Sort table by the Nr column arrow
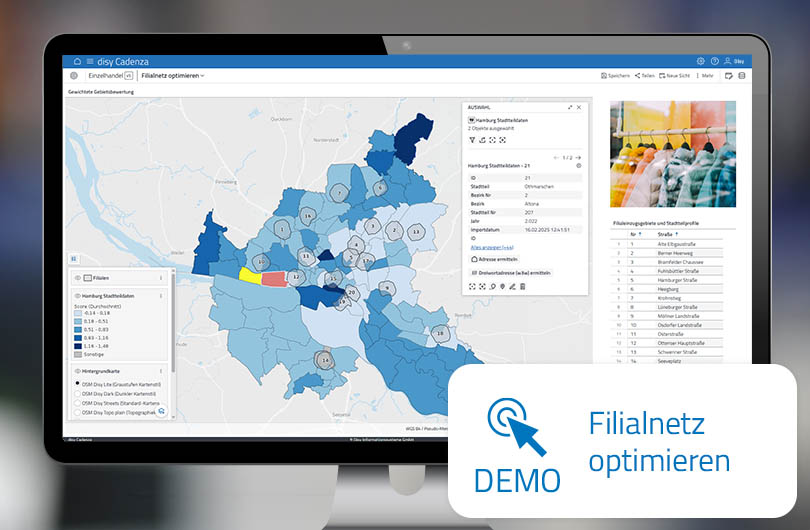 (640, 235)
